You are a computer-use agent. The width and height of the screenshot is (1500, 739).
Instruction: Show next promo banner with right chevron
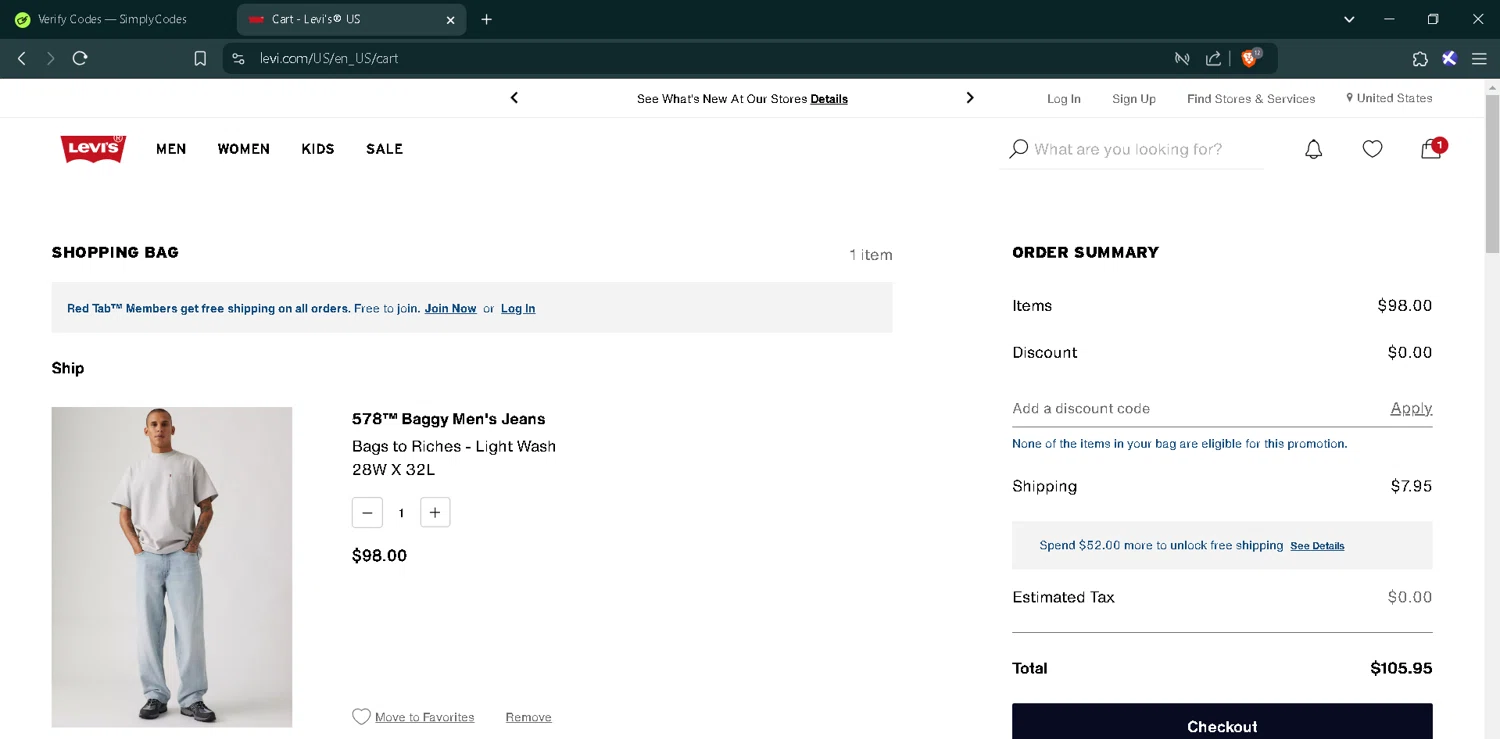[969, 98]
